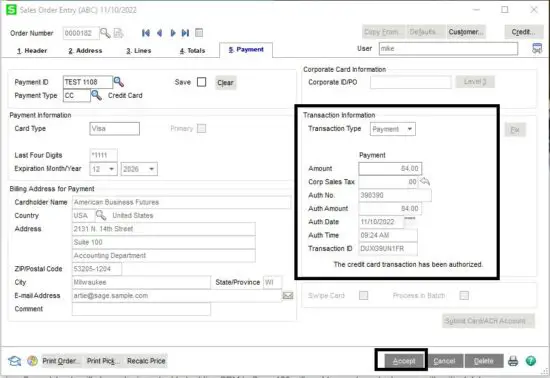Click the Print Order button
550x378 pixels.
pos(61,361)
